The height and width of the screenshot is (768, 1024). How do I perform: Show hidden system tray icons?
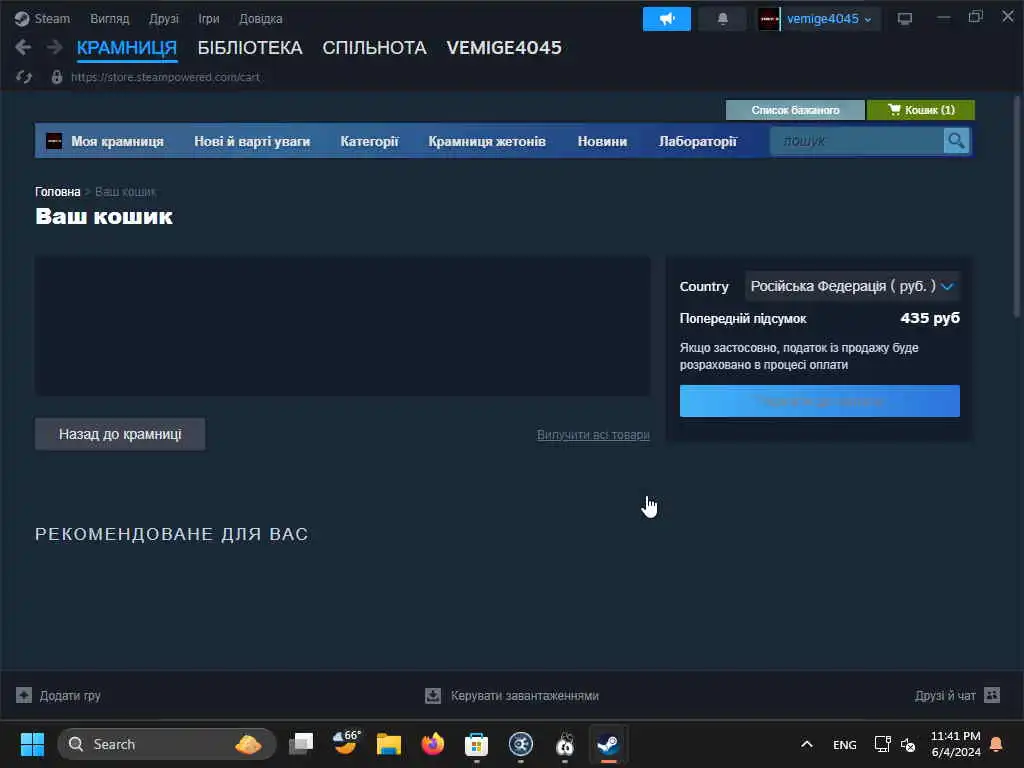[x=807, y=744]
